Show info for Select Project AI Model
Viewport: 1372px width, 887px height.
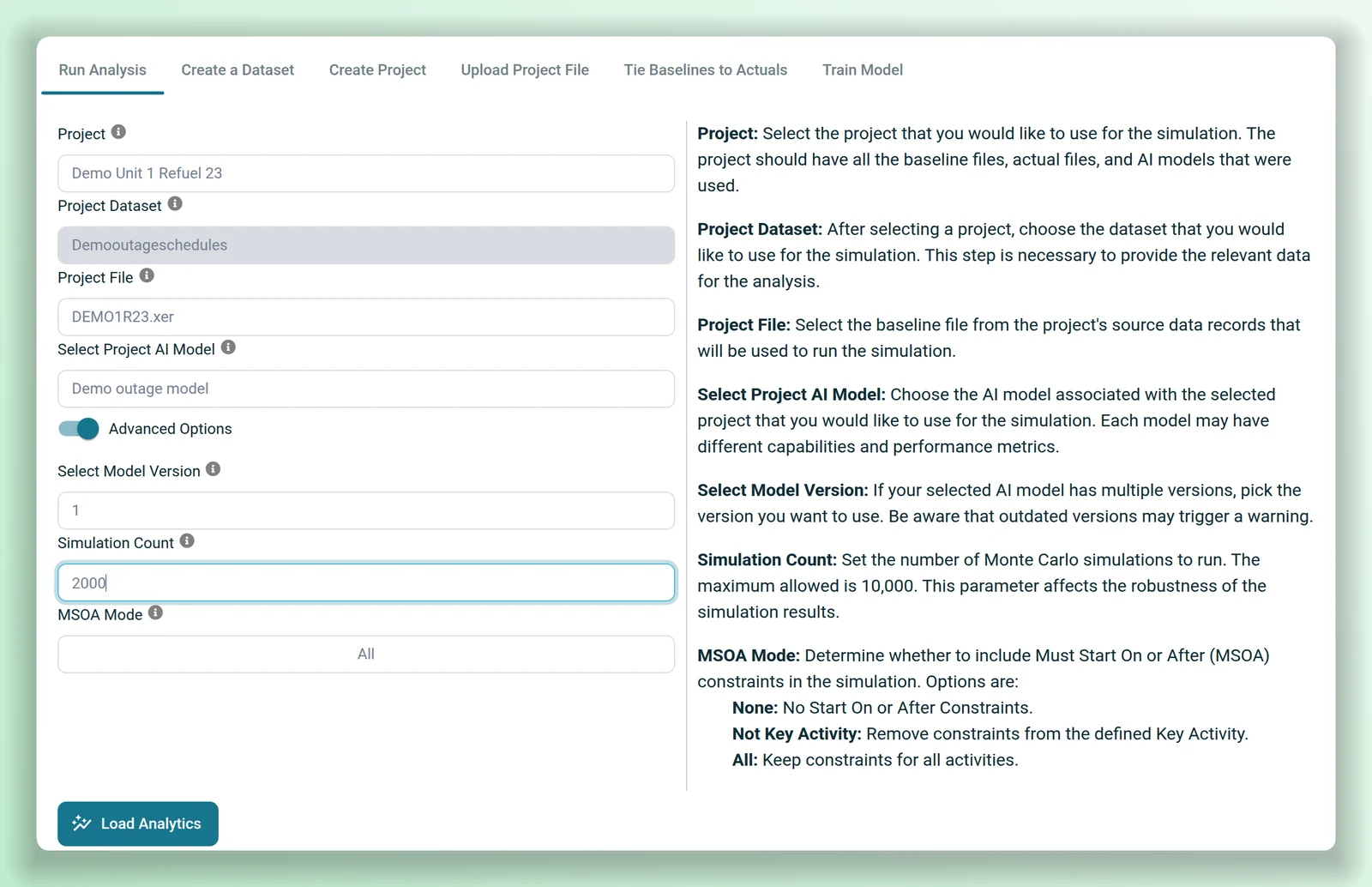pyautogui.click(x=228, y=347)
